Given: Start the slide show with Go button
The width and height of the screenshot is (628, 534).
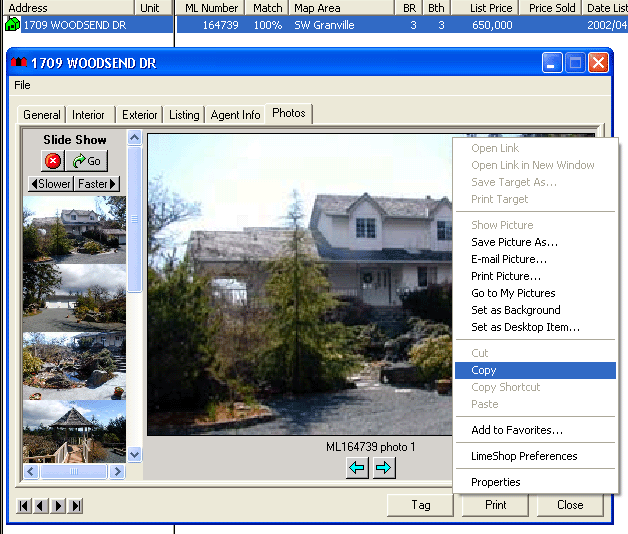Looking at the screenshot, I should point(87,161).
